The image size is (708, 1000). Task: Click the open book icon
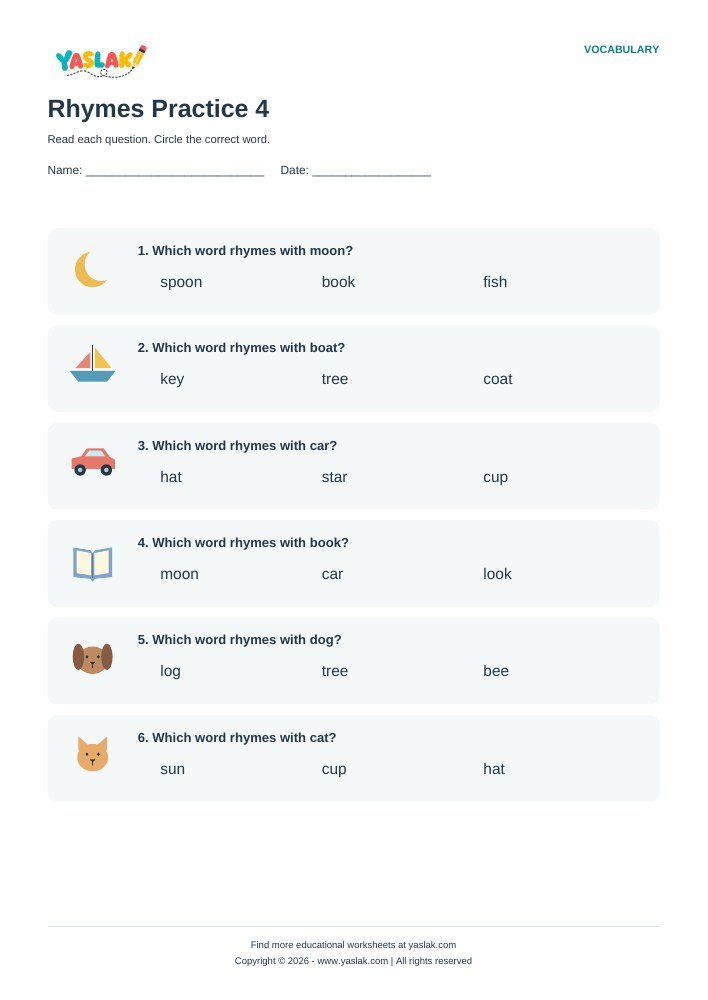click(x=92, y=563)
